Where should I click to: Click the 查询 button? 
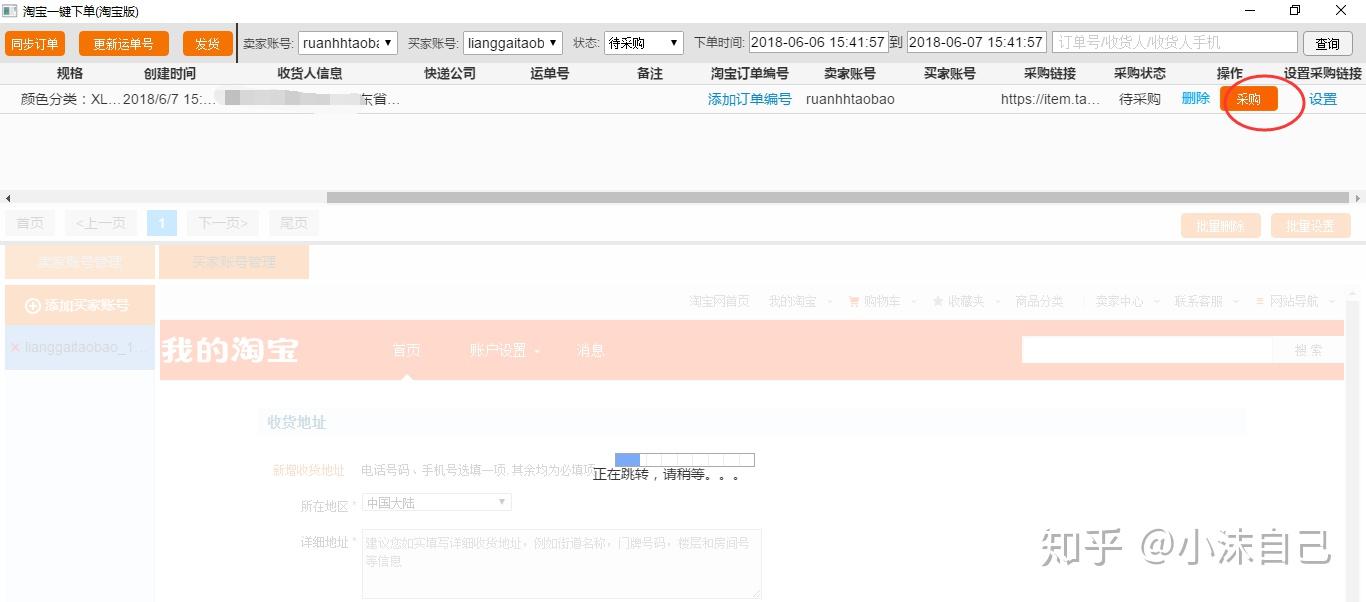point(1327,44)
